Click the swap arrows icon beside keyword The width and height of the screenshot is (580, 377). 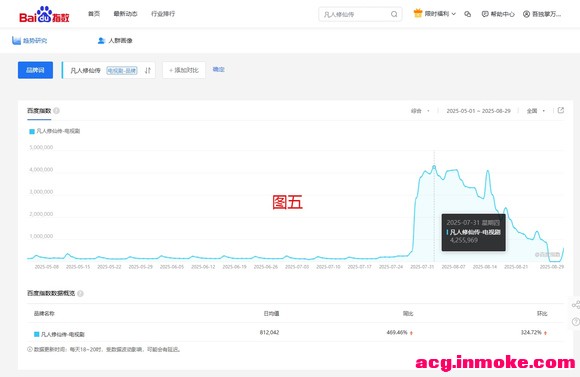[148, 70]
